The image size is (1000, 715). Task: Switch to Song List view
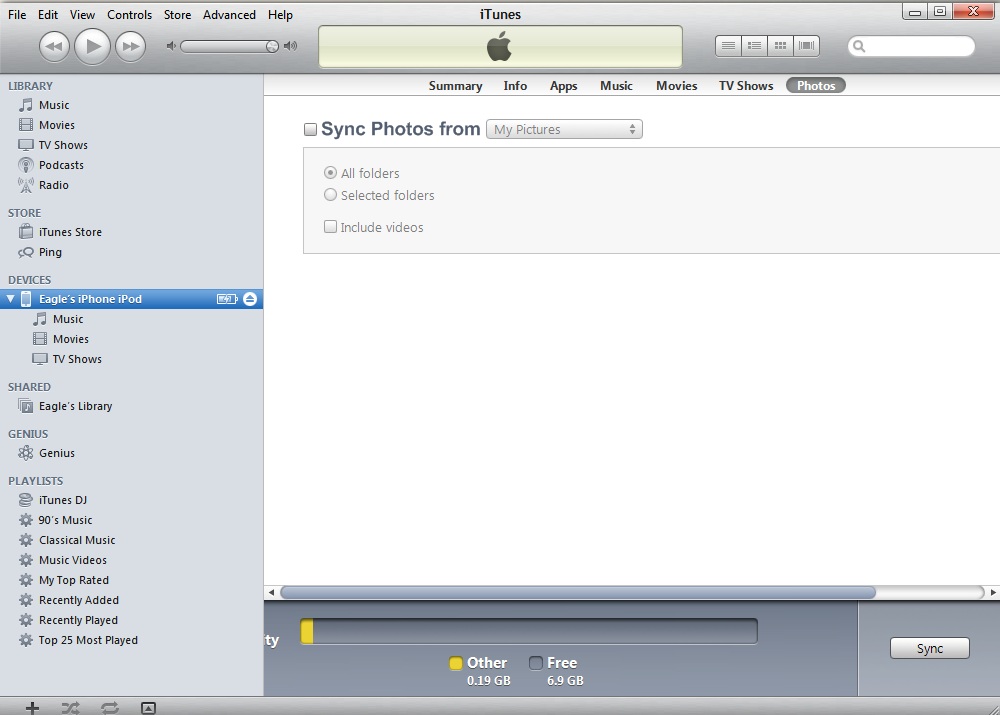[728, 46]
